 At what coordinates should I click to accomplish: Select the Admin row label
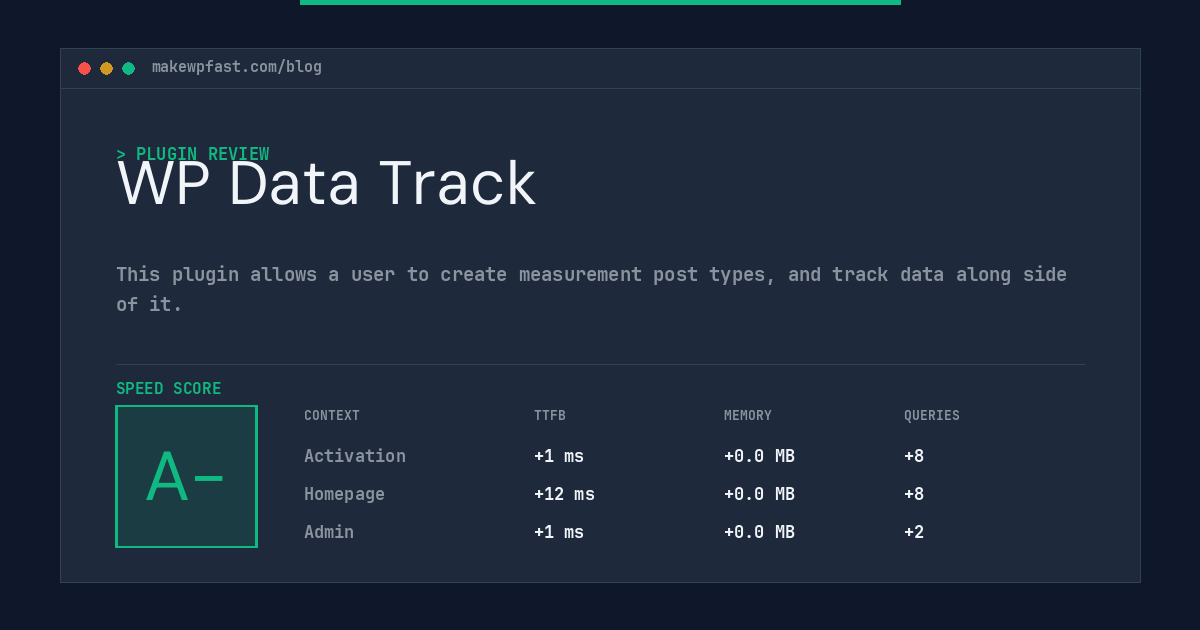click(x=329, y=532)
